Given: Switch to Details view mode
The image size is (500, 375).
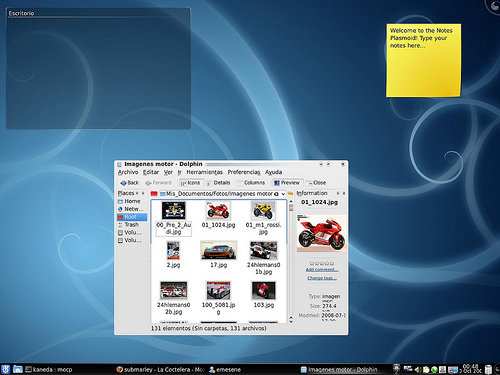Looking at the screenshot, I should [218, 183].
